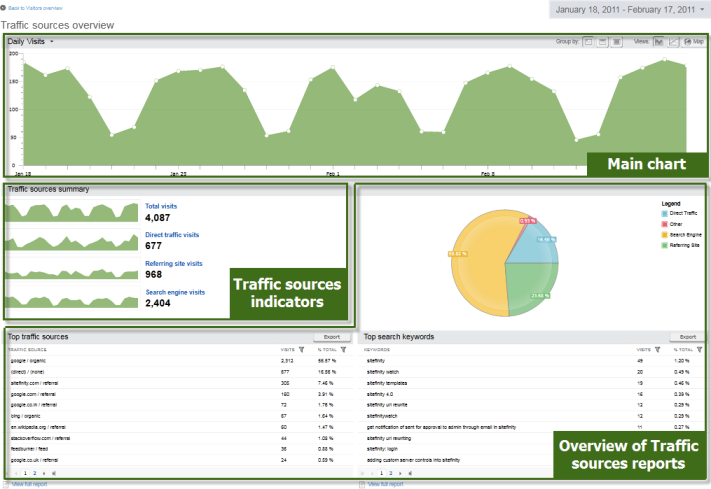Switch to the area chart view icon

coord(658,42)
